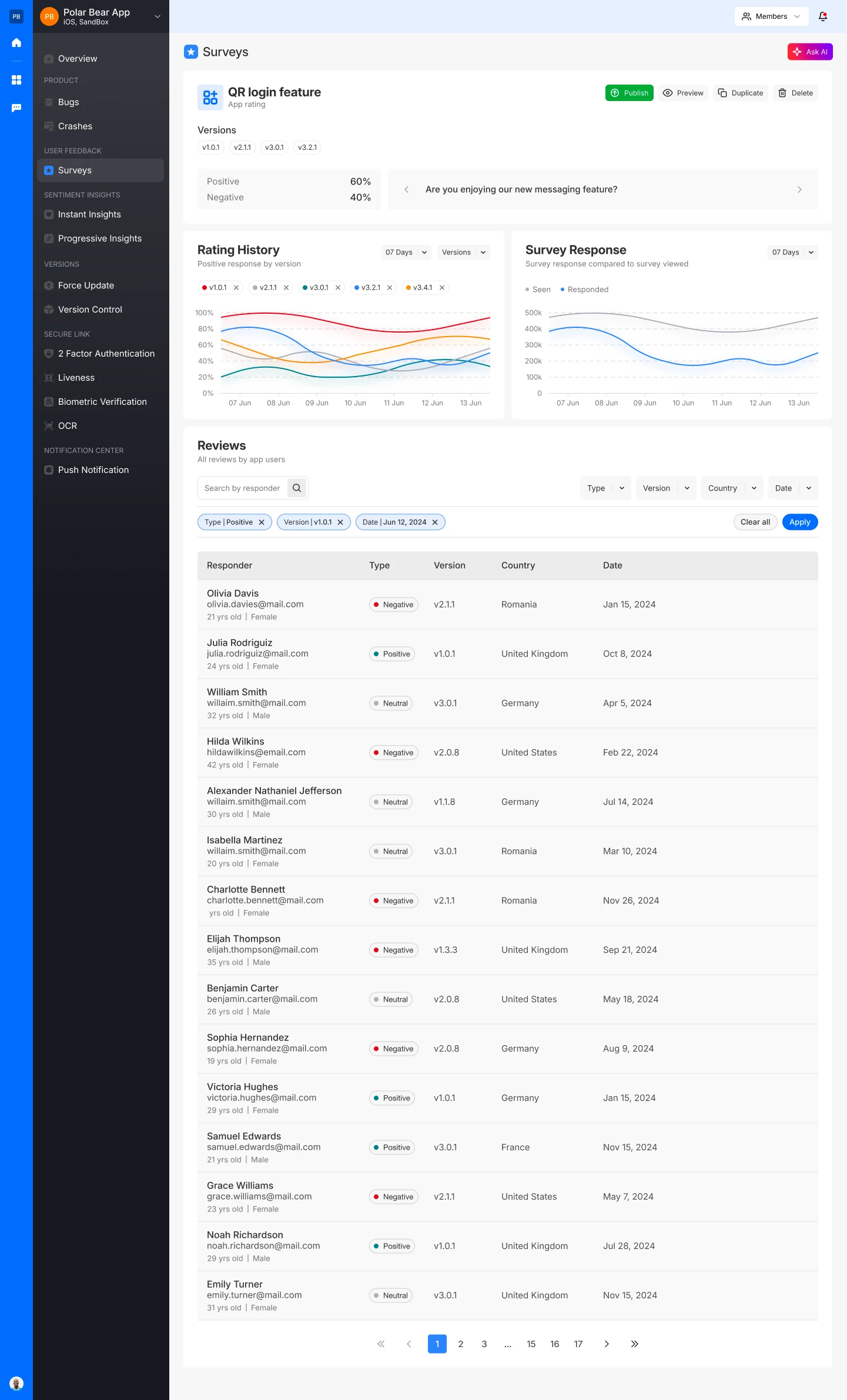Image resolution: width=847 pixels, height=1400 pixels.
Task: Go to page 3 of reviews
Action: coord(484,1344)
